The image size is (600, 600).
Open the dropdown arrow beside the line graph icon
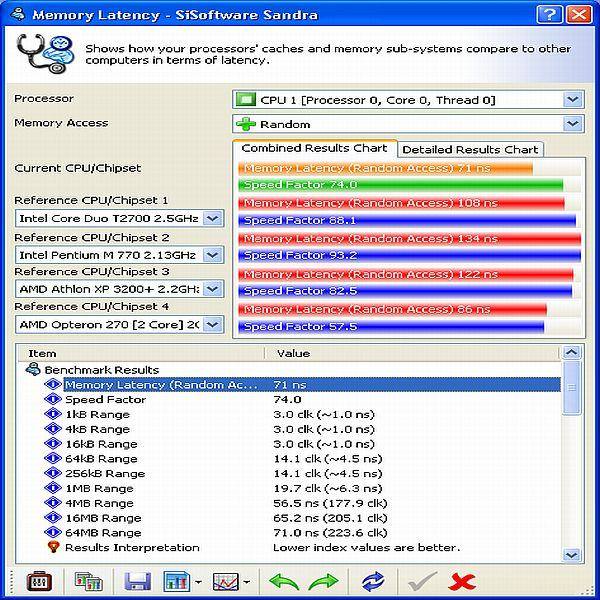(247, 582)
